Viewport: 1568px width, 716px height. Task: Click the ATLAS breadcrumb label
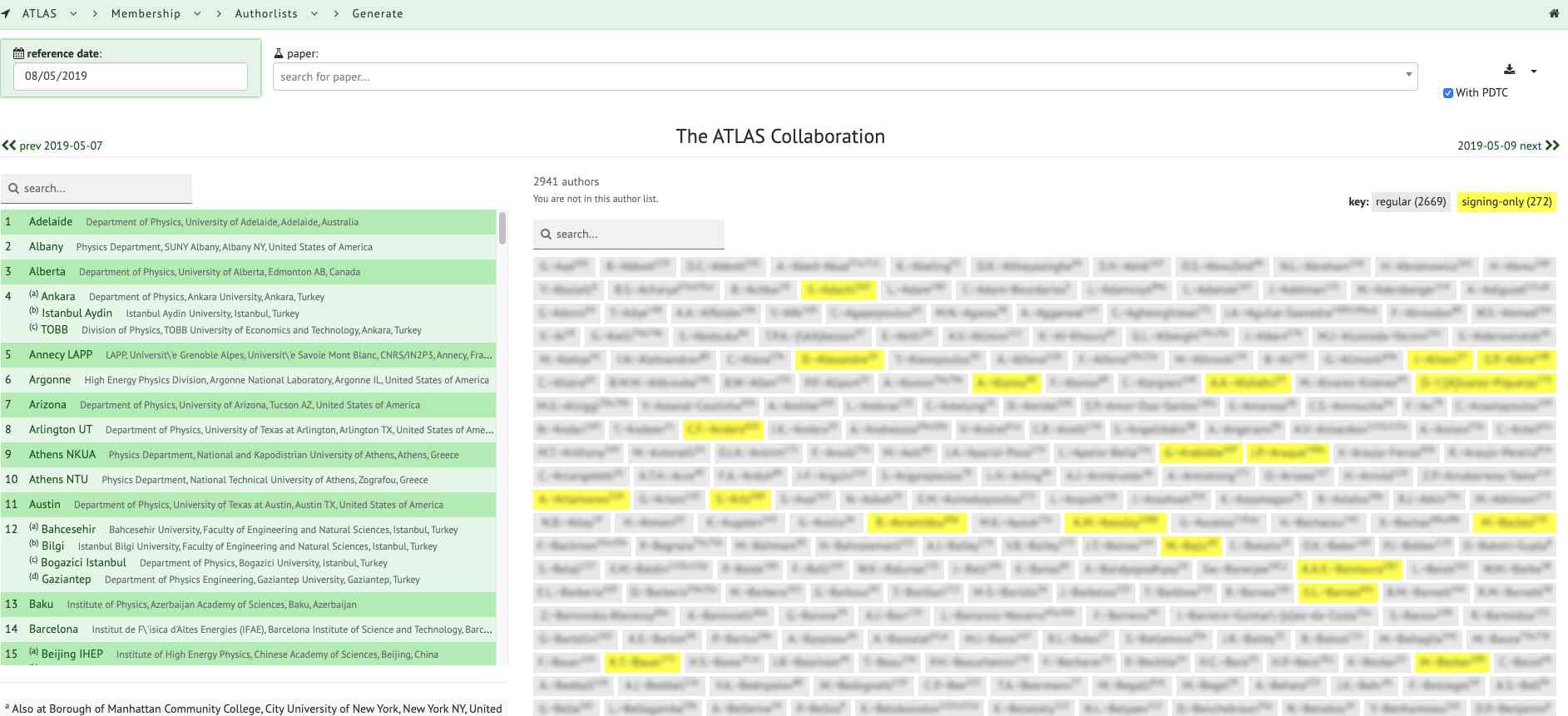tap(39, 13)
